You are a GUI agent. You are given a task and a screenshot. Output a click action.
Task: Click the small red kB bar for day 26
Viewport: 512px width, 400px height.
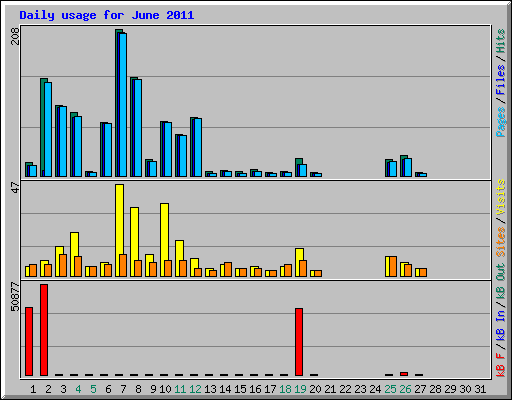click(404, 374)
